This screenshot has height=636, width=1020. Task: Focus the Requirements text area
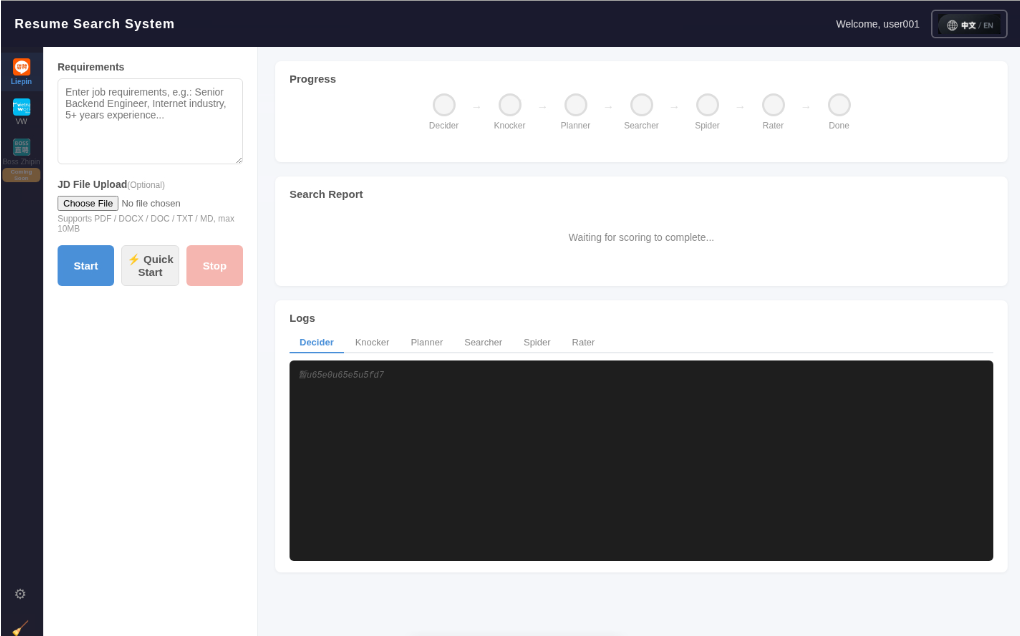pos(150,121)
